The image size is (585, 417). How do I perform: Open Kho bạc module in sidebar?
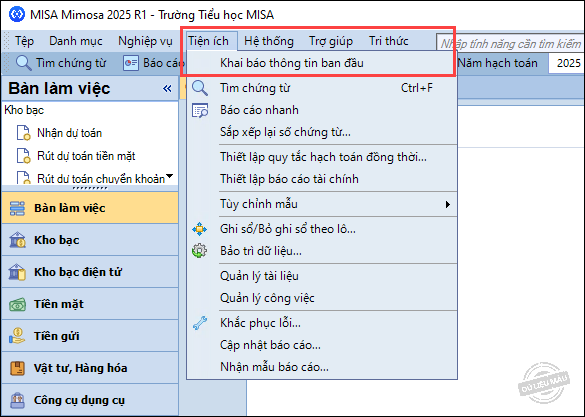coord(90,240)
